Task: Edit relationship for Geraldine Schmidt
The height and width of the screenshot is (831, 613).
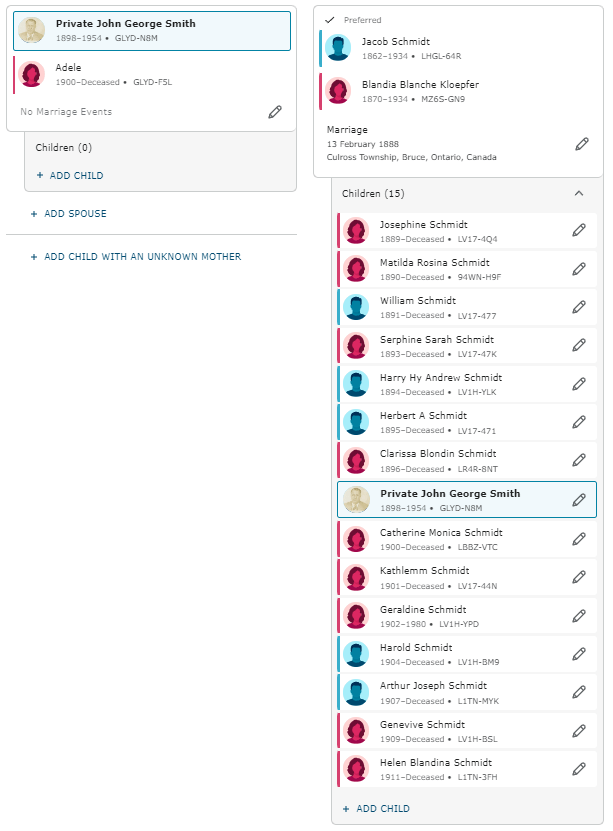Action: [578, 616]
